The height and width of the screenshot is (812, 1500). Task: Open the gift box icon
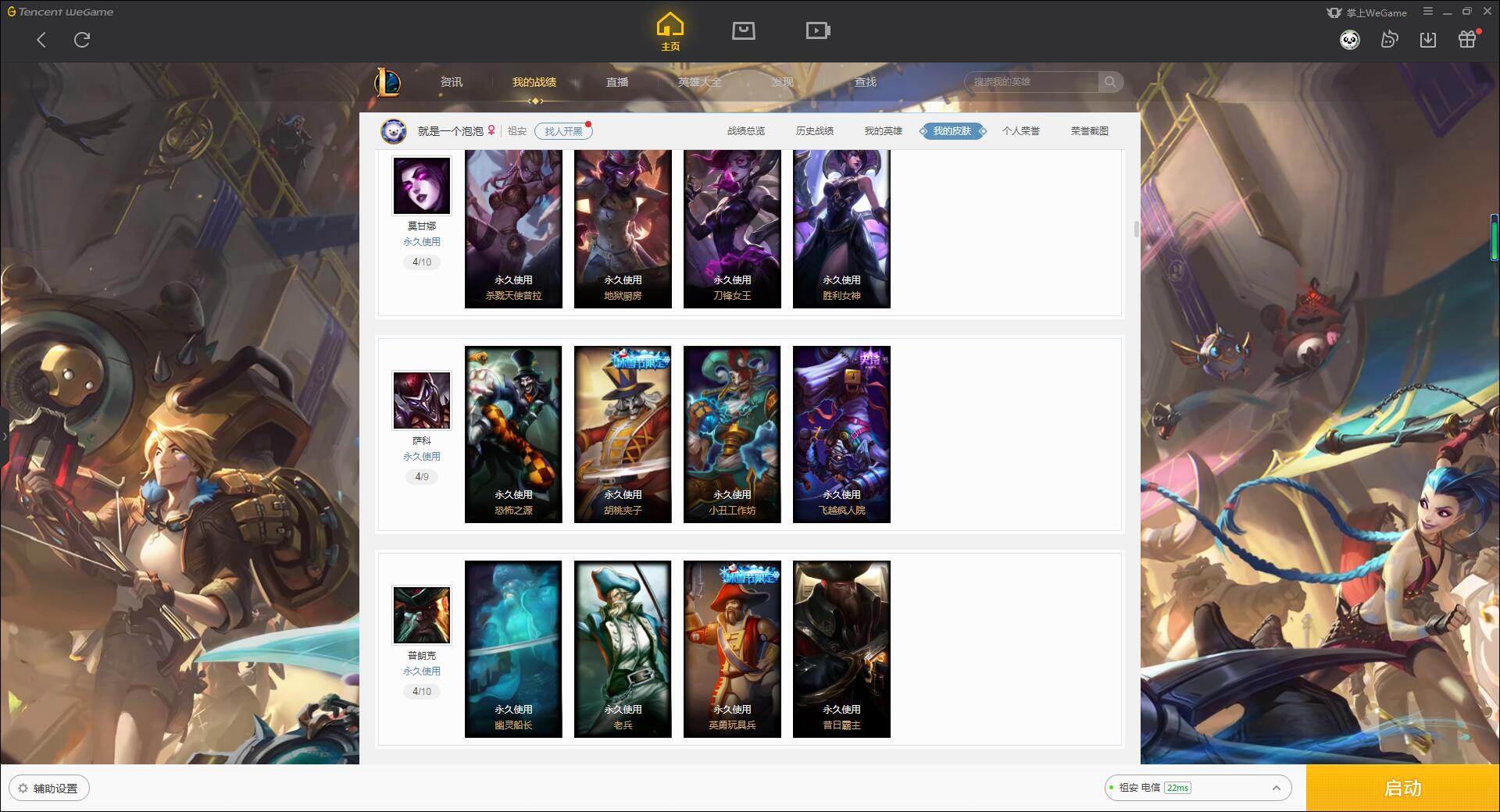1467,40
